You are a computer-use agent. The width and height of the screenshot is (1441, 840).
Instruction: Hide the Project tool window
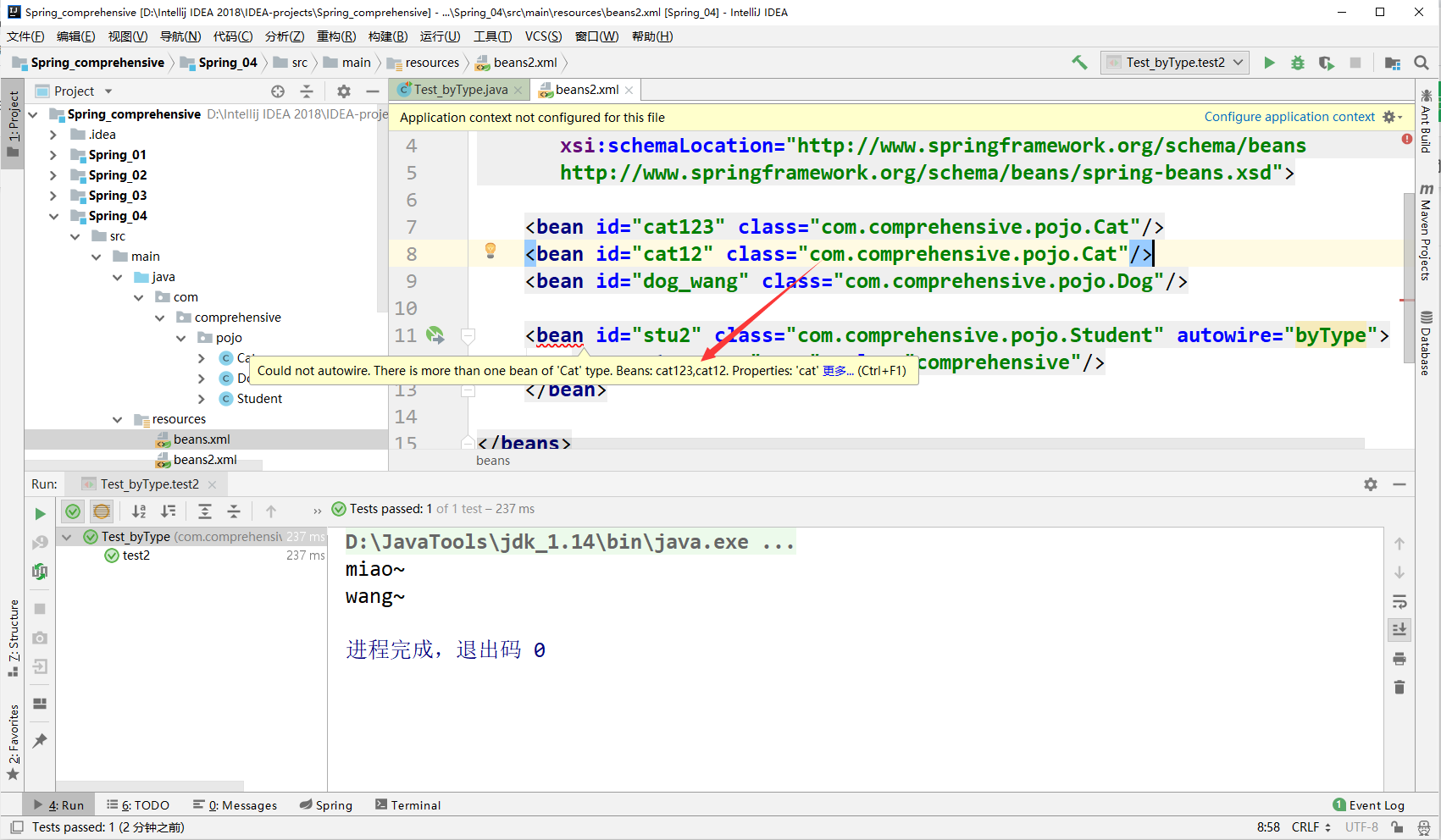point(372,91)
